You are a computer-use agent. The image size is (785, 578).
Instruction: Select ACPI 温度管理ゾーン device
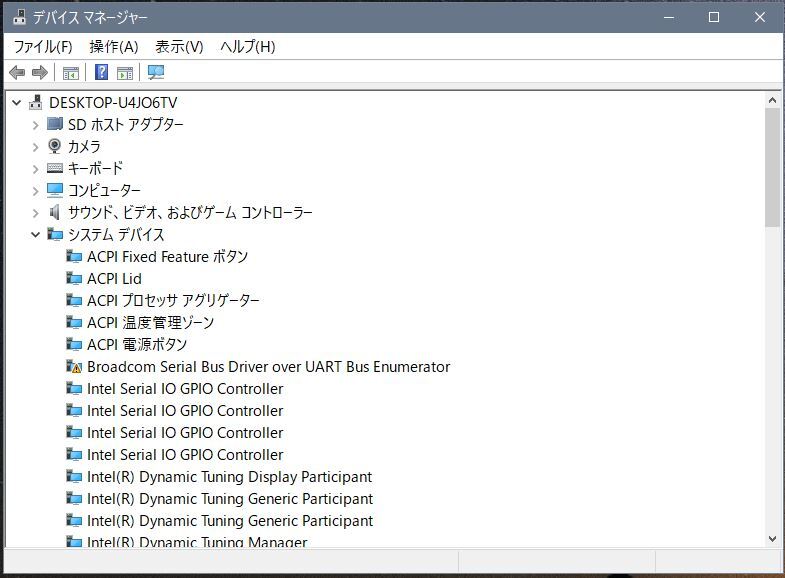point(151,323)
